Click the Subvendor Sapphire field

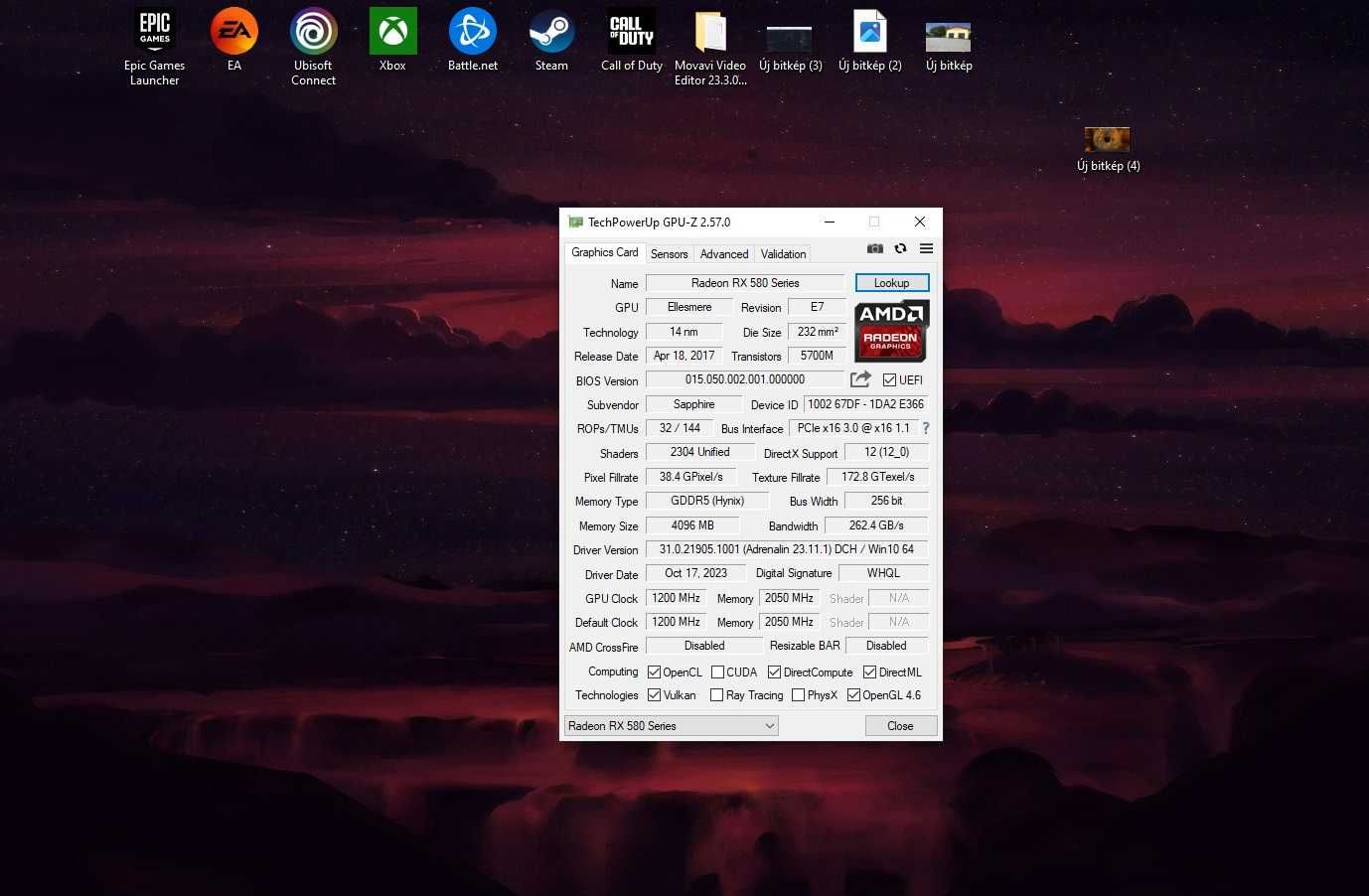tap(693, 404)
